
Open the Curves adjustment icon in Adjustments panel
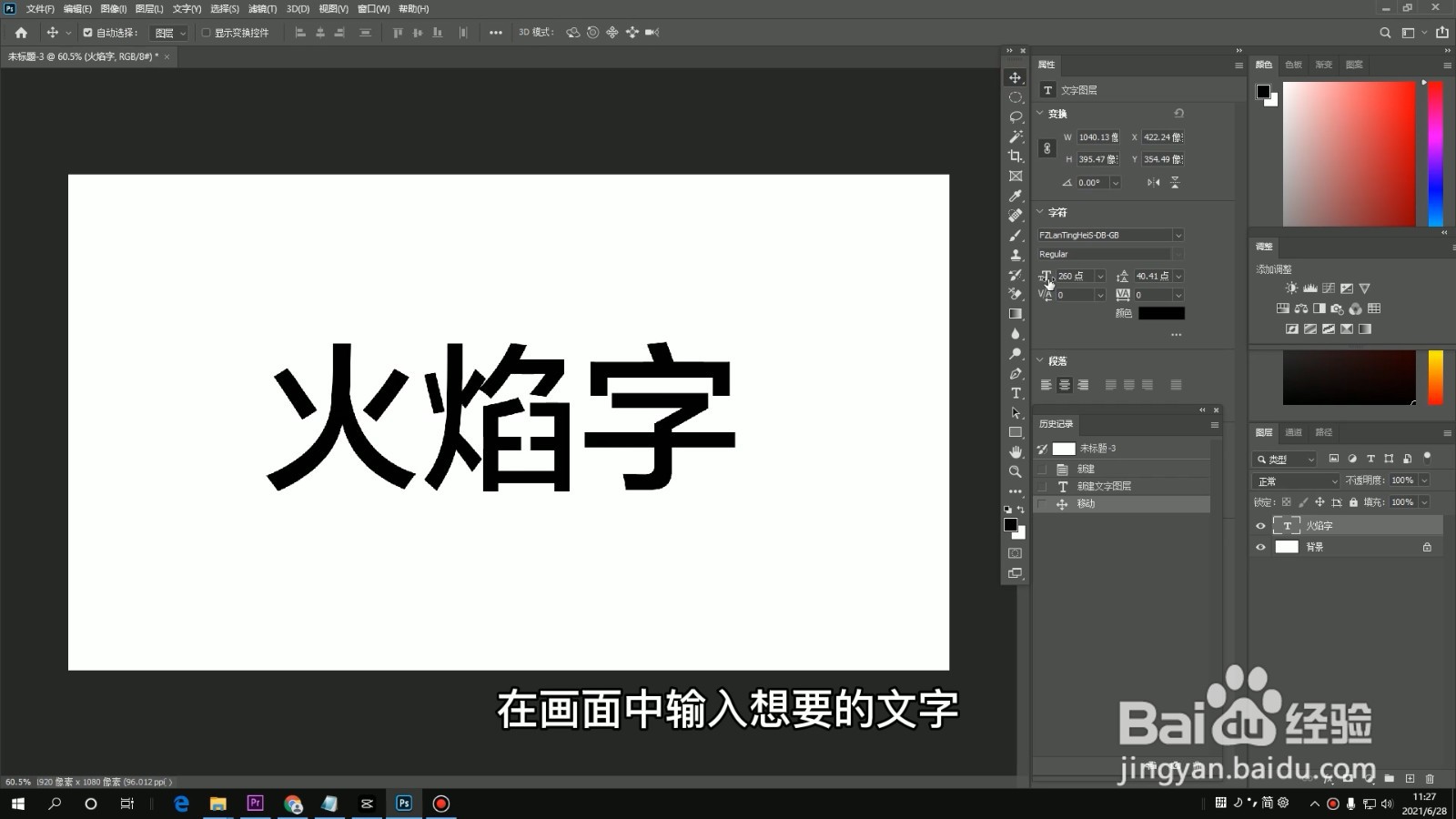click(1328, 288)
